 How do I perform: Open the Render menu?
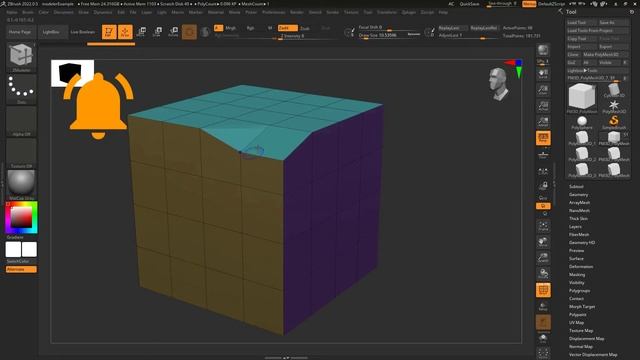pyautogui.click(x=297, y=12)
